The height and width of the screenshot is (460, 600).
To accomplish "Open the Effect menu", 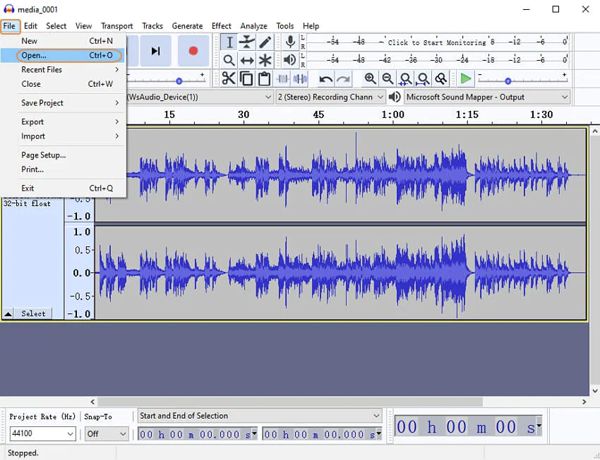I will (221, 26).
